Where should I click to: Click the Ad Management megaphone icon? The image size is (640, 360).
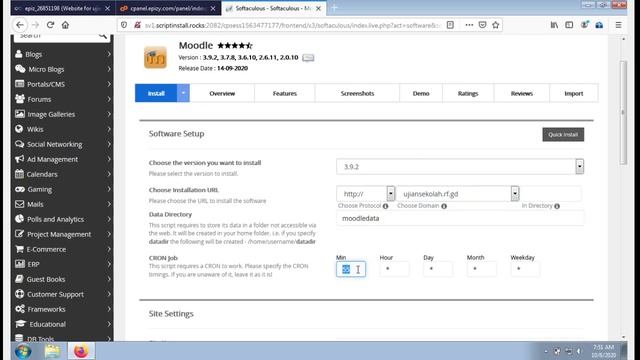[19, 159]
